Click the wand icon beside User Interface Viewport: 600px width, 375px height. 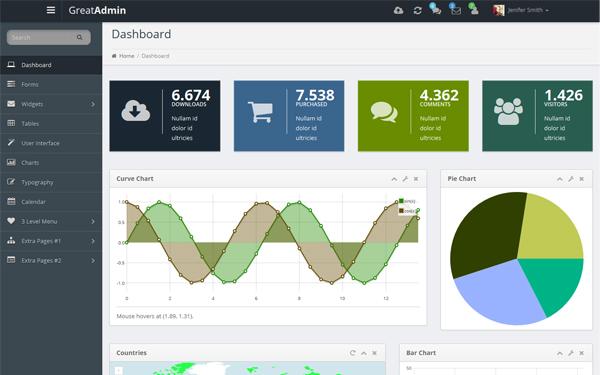click(11, 142)
